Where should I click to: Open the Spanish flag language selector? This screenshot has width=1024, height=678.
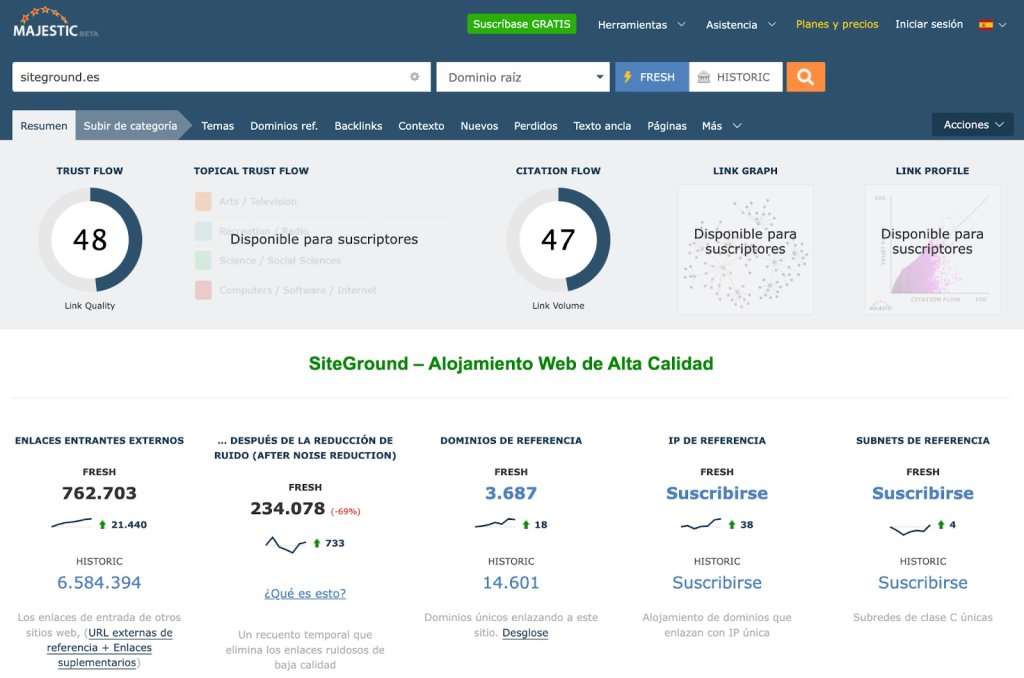(x=992, y=25)
